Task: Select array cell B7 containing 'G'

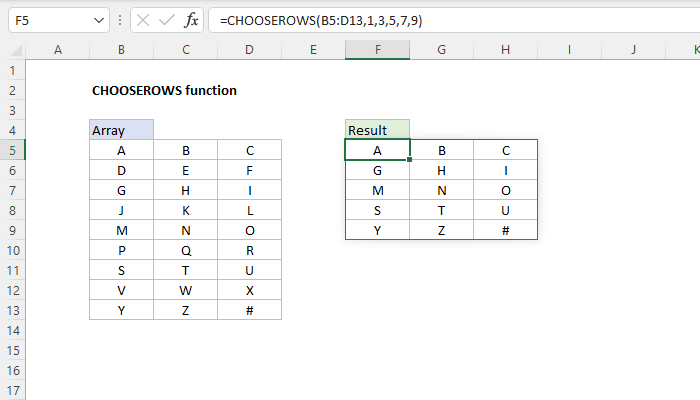Action: [x=121, y=191]
